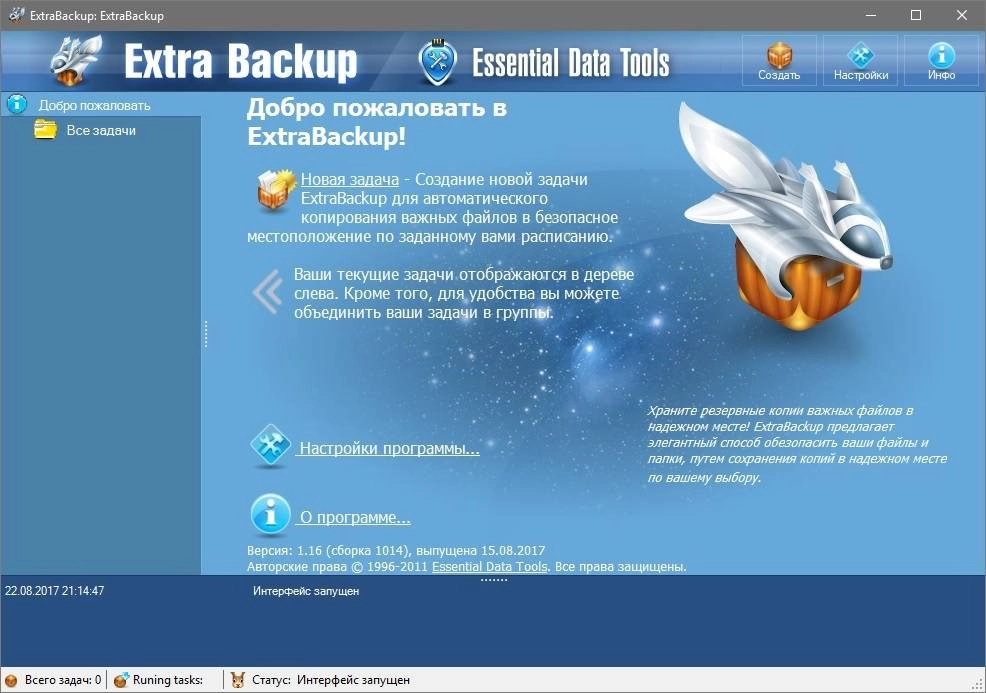Click the round info icon beside О программе
Image resolution: width=986 pixels, height=693 pixels.
point(270,514)
